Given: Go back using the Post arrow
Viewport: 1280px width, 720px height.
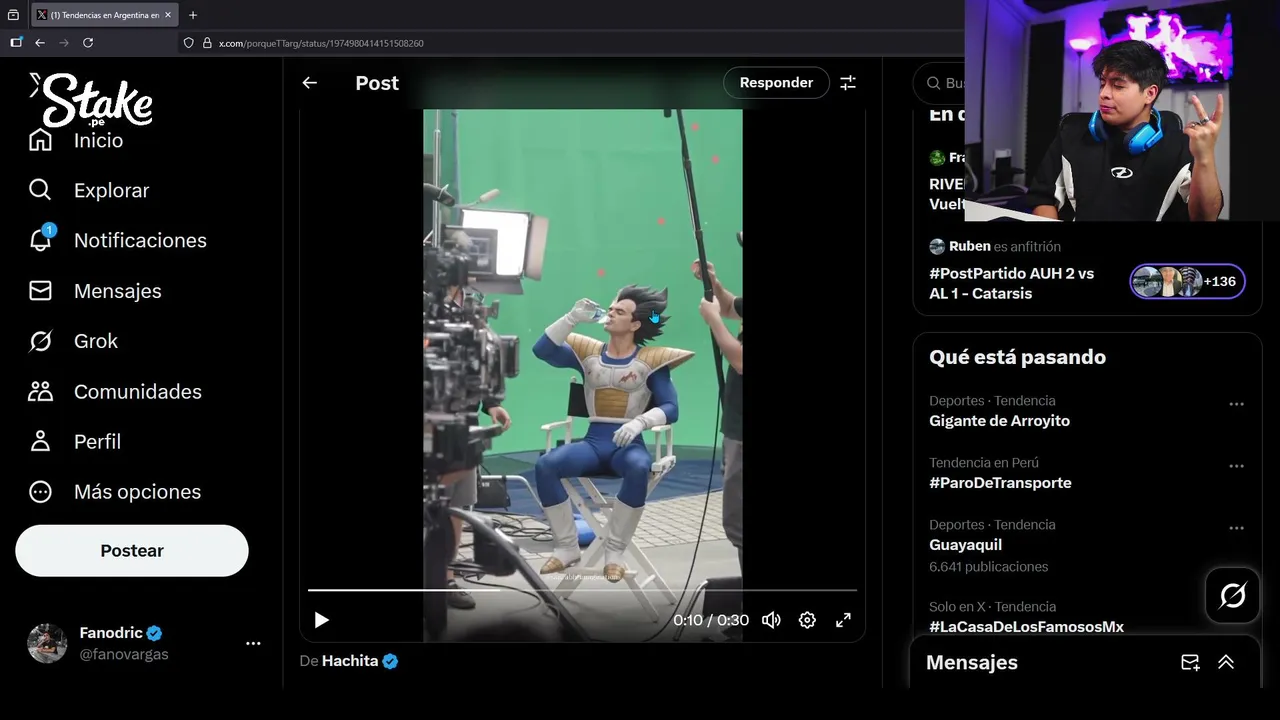Looking at the screenshot, I should (x=310, y=83).
